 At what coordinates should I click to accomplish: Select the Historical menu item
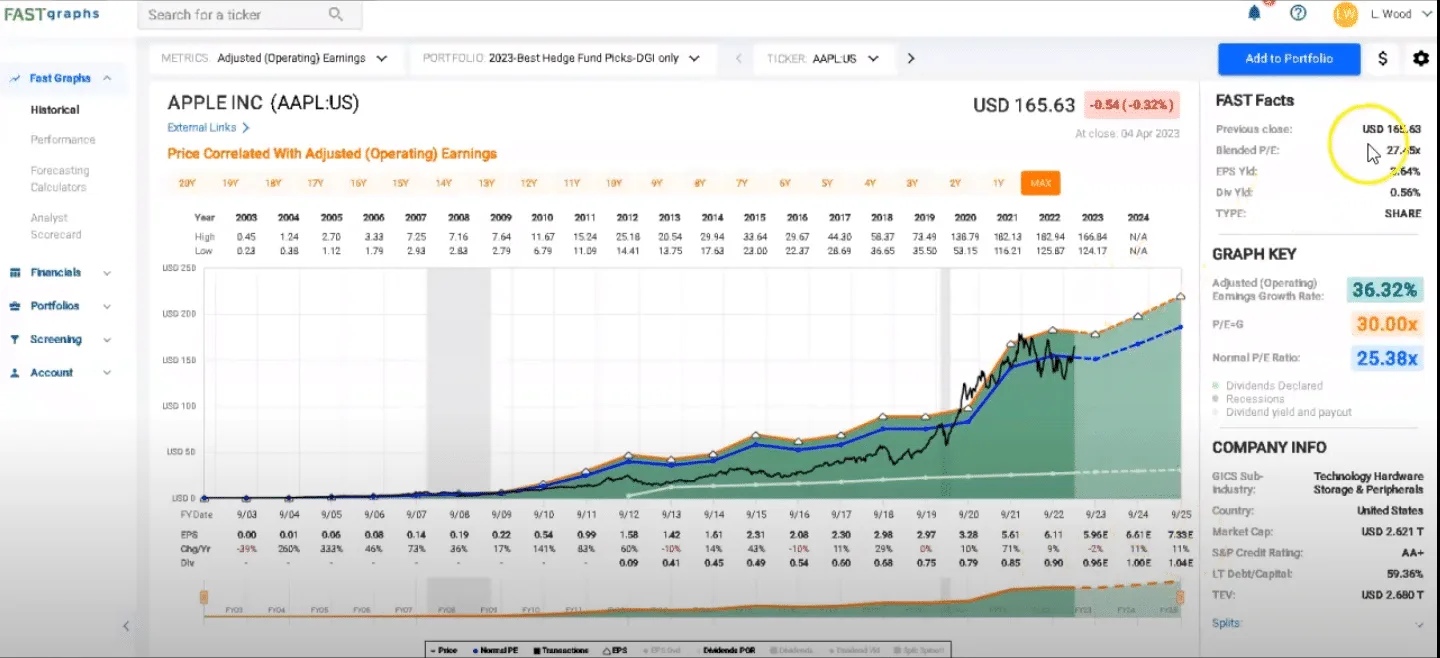(x=55, y=110)
